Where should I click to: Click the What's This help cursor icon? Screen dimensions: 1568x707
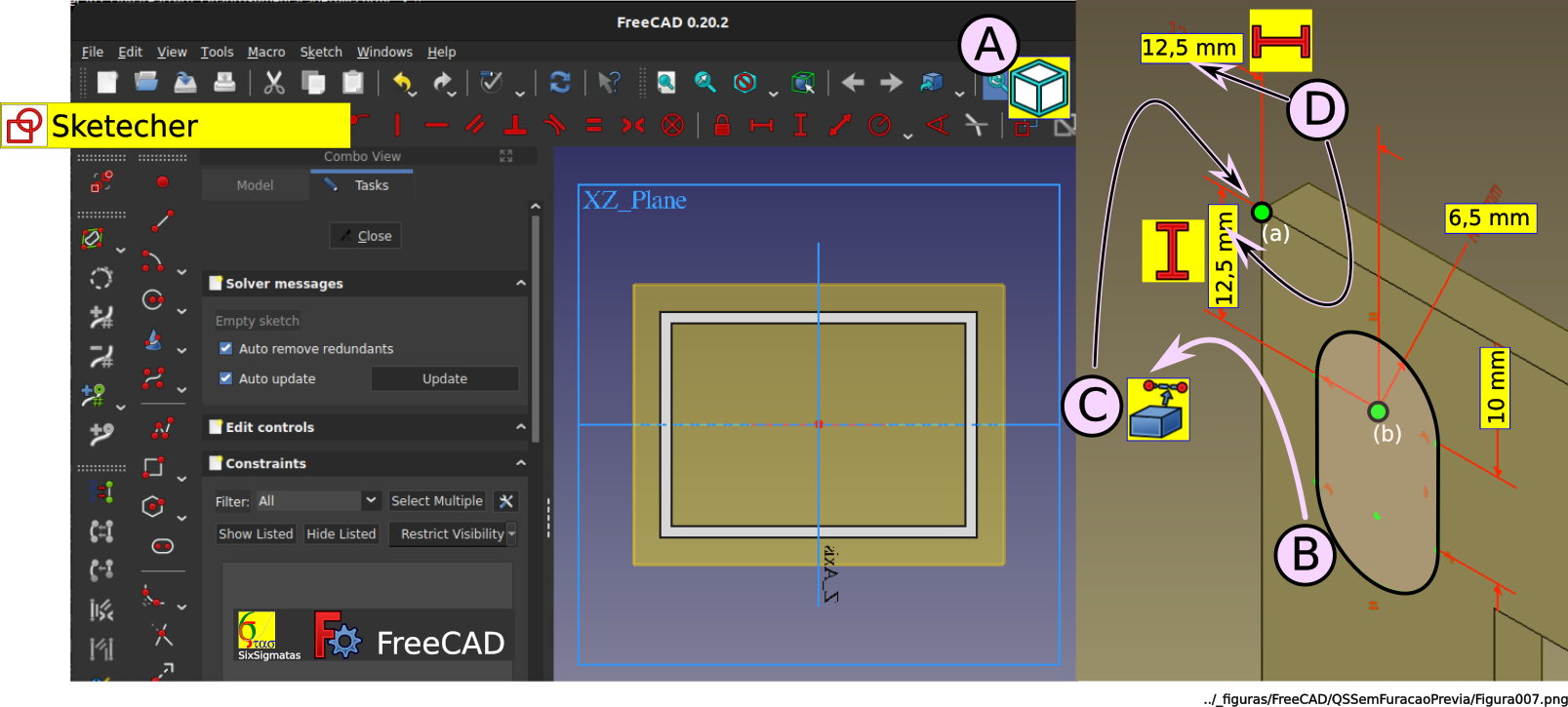609,83
